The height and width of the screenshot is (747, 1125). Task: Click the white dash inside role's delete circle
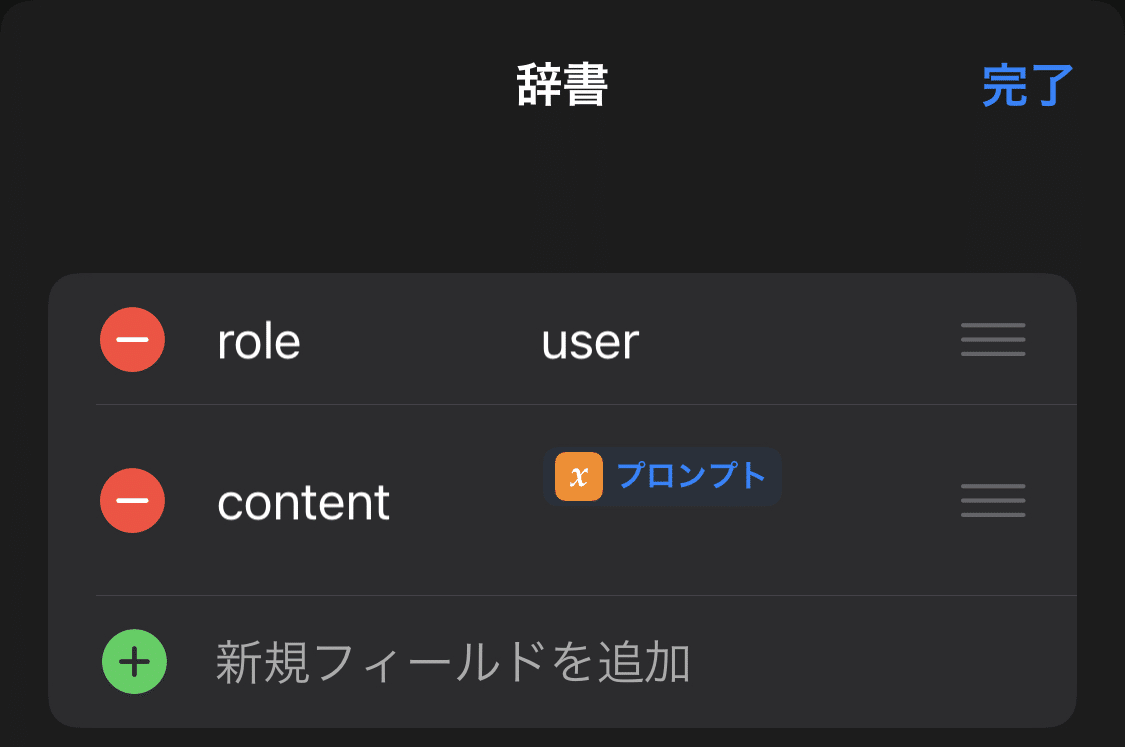tap(133, 339)
